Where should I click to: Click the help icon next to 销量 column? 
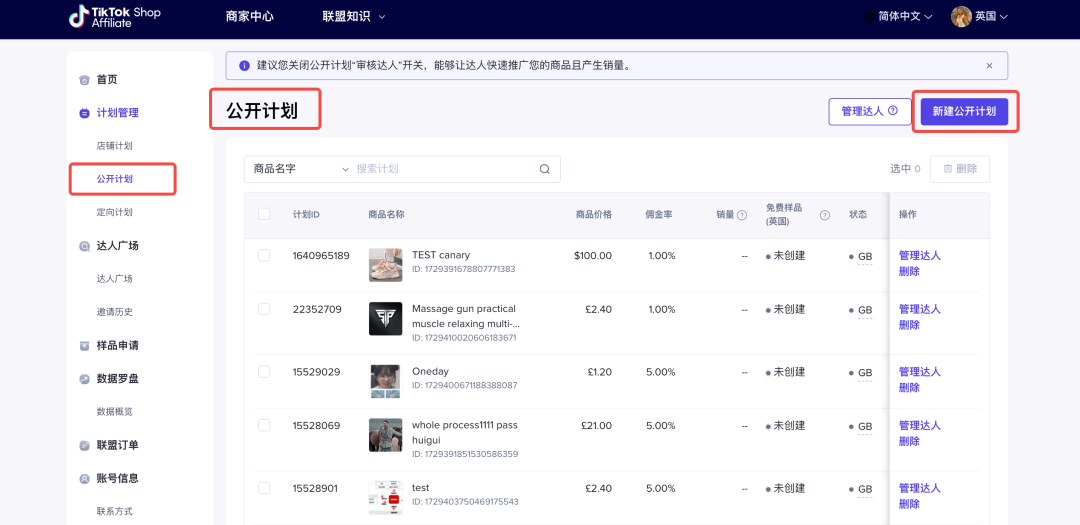pyautogui.click(x=742, y=215)
